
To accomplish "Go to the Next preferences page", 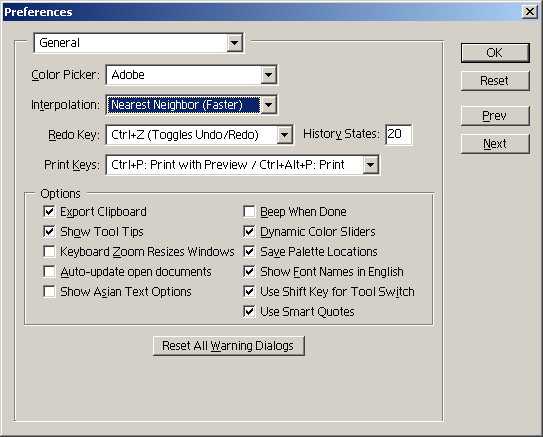I will [x=495, y=144].
